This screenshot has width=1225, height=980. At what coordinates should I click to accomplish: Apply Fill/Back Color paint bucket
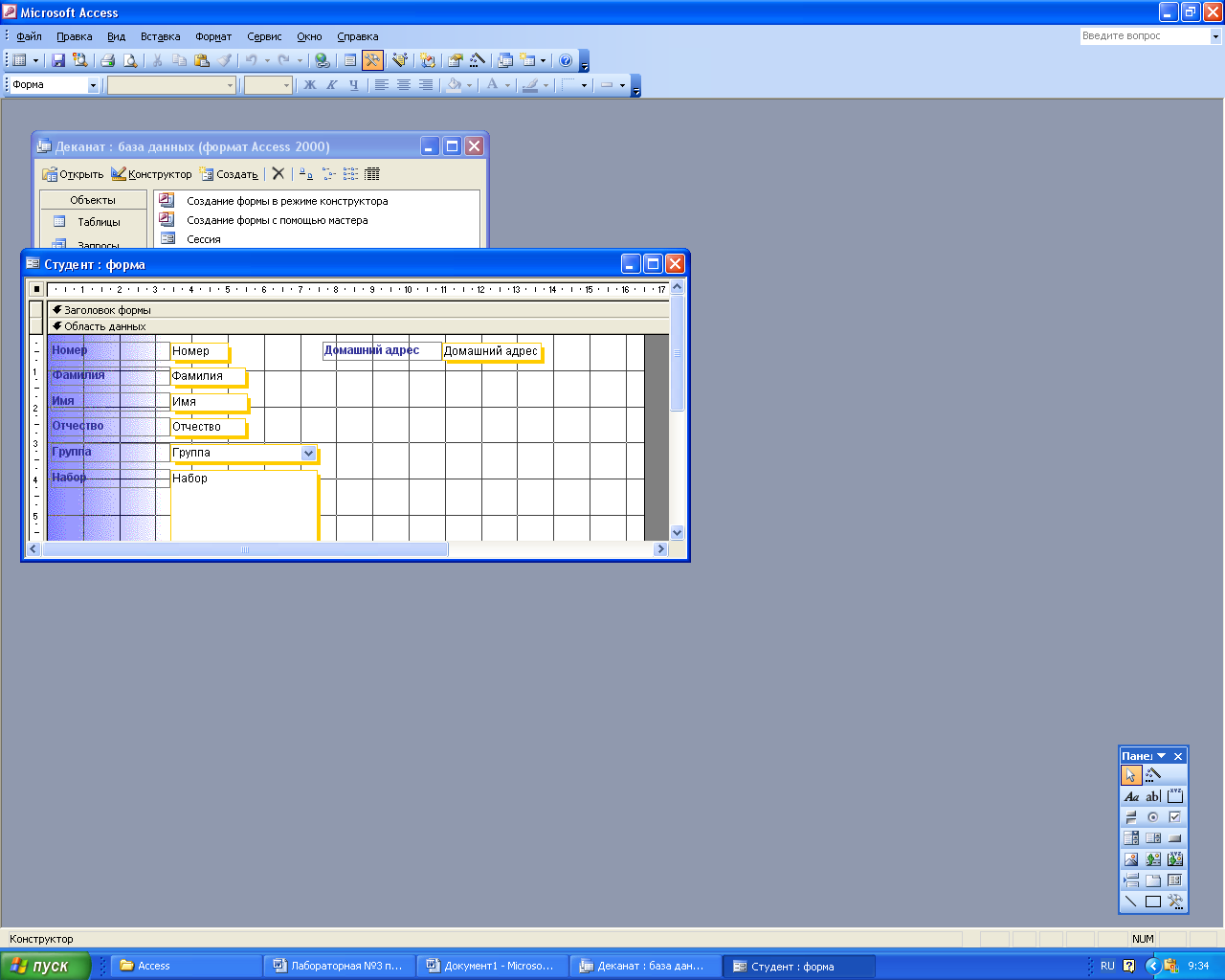point(454,85)
